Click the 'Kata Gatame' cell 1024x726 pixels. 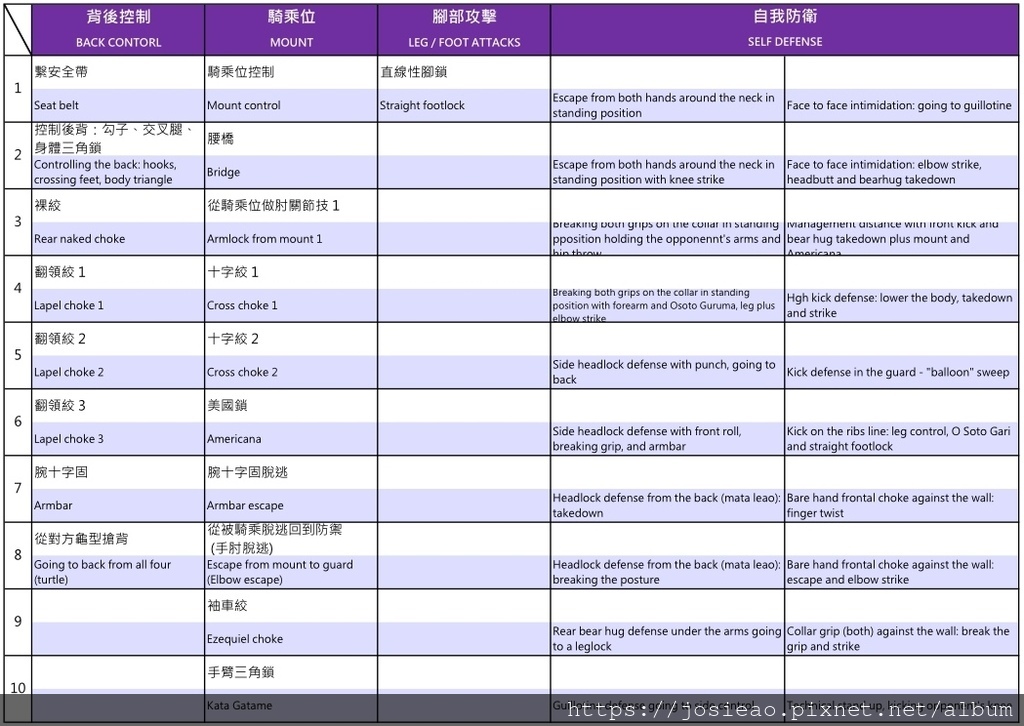[291, 705]
